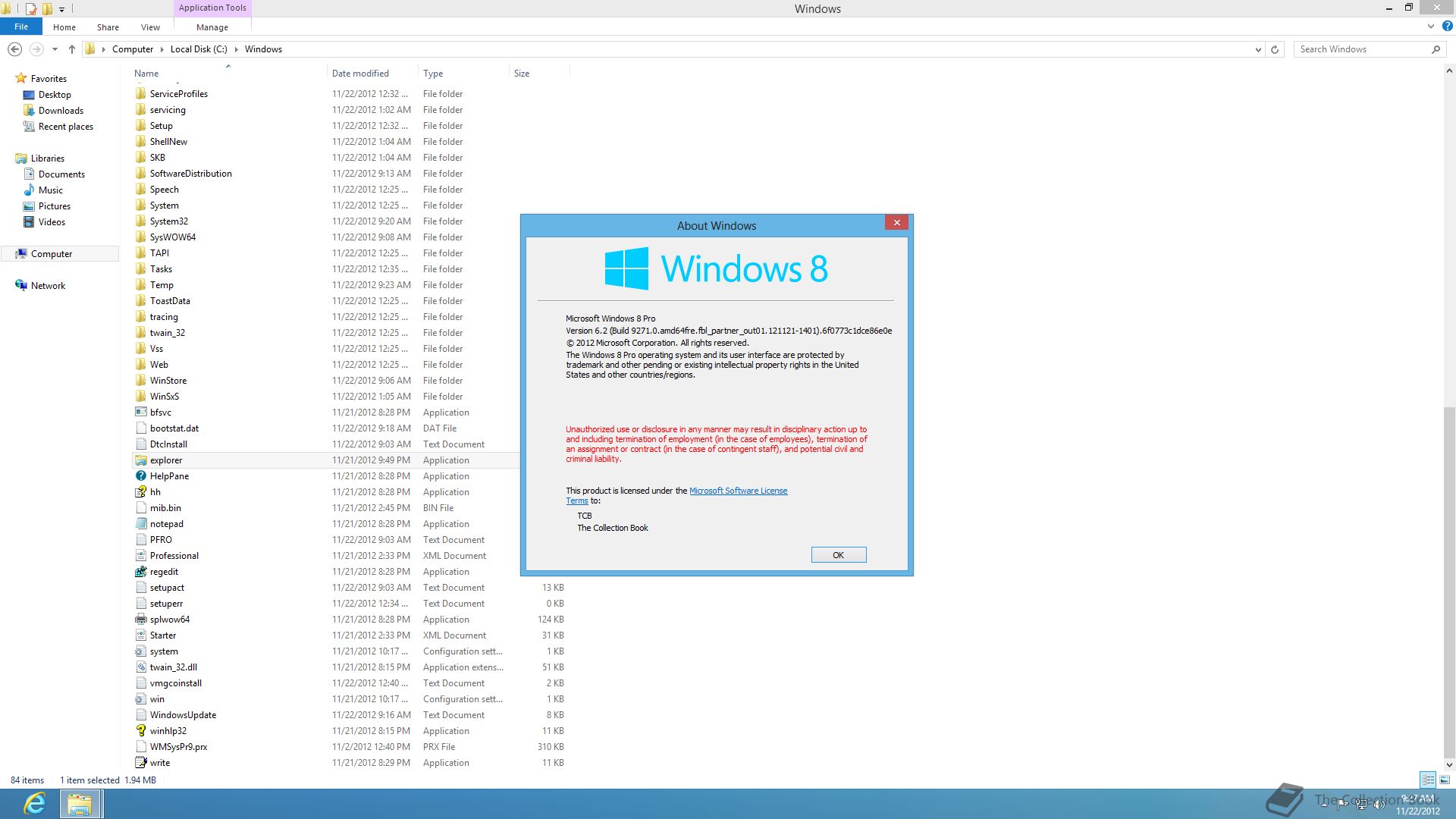Select the System32 folder icon
Image resolution: width=1456 pixels, height=819 pixels.
pyautogui.click(x=141, y=221)
